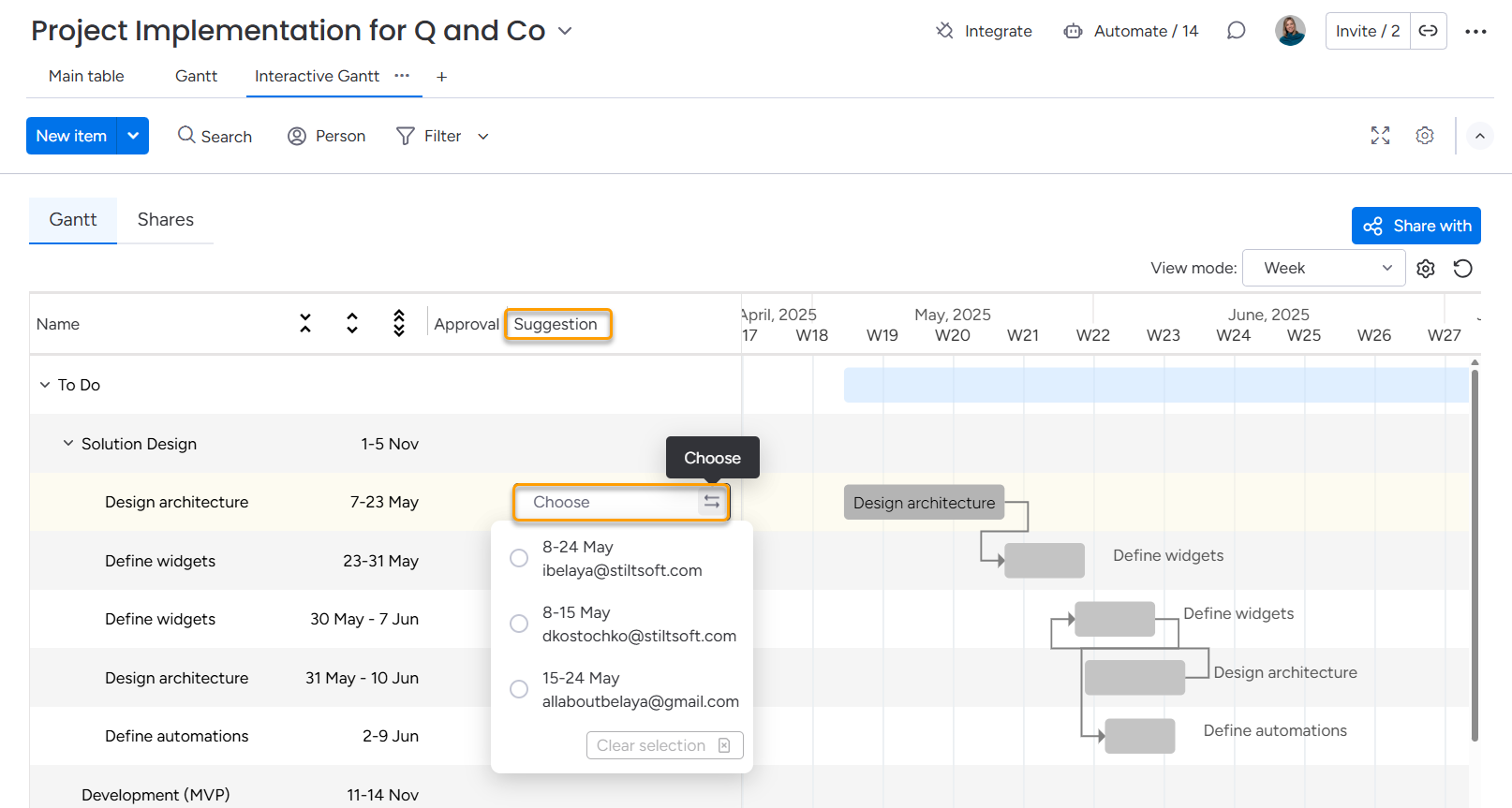Click the Design architecture Gantt bar
1512x808 pixels.
point(924,503)
